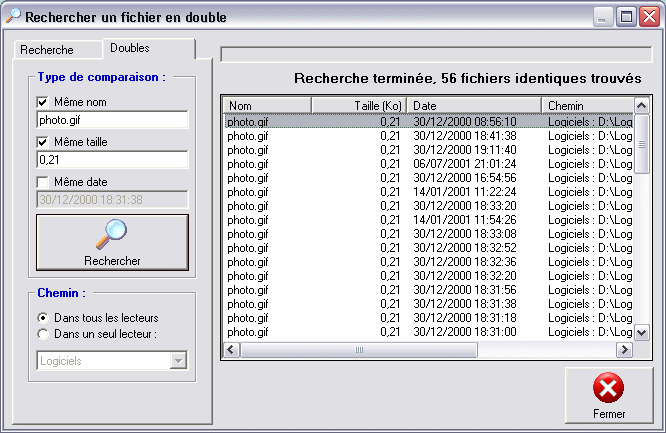Choose Dans un seul lecteur option

point(42,333)
